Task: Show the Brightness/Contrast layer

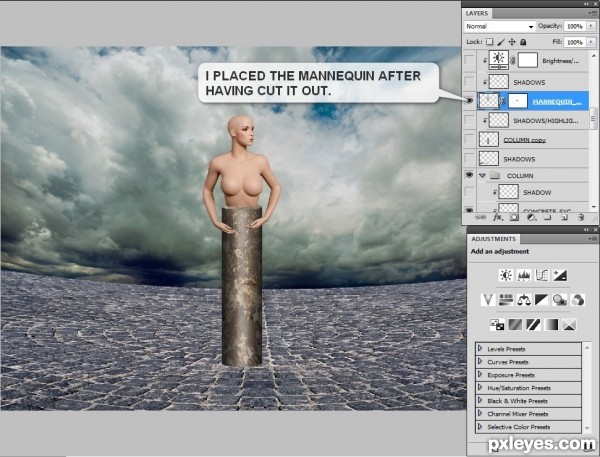Action: [469, 60]
